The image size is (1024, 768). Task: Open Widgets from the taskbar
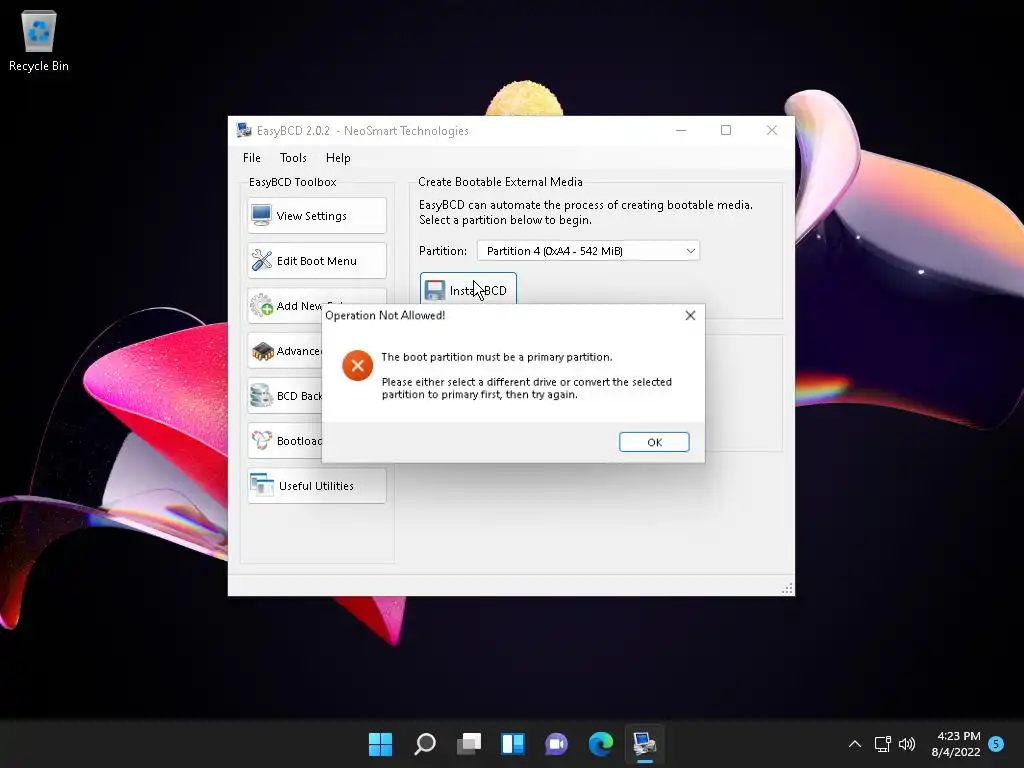pos(513,744)
